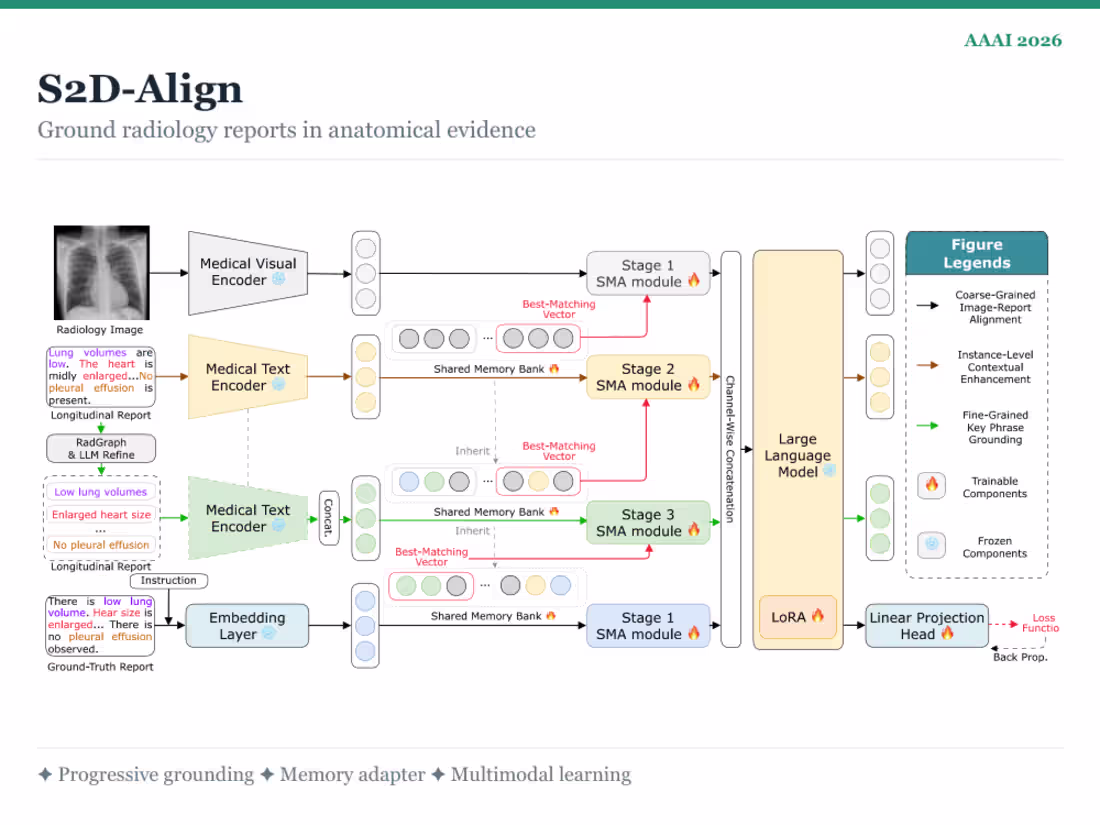Click the "S2D-Align" slide title
Image resolution: width=1100 pixels, height=825 pixels.
[140, 89]
